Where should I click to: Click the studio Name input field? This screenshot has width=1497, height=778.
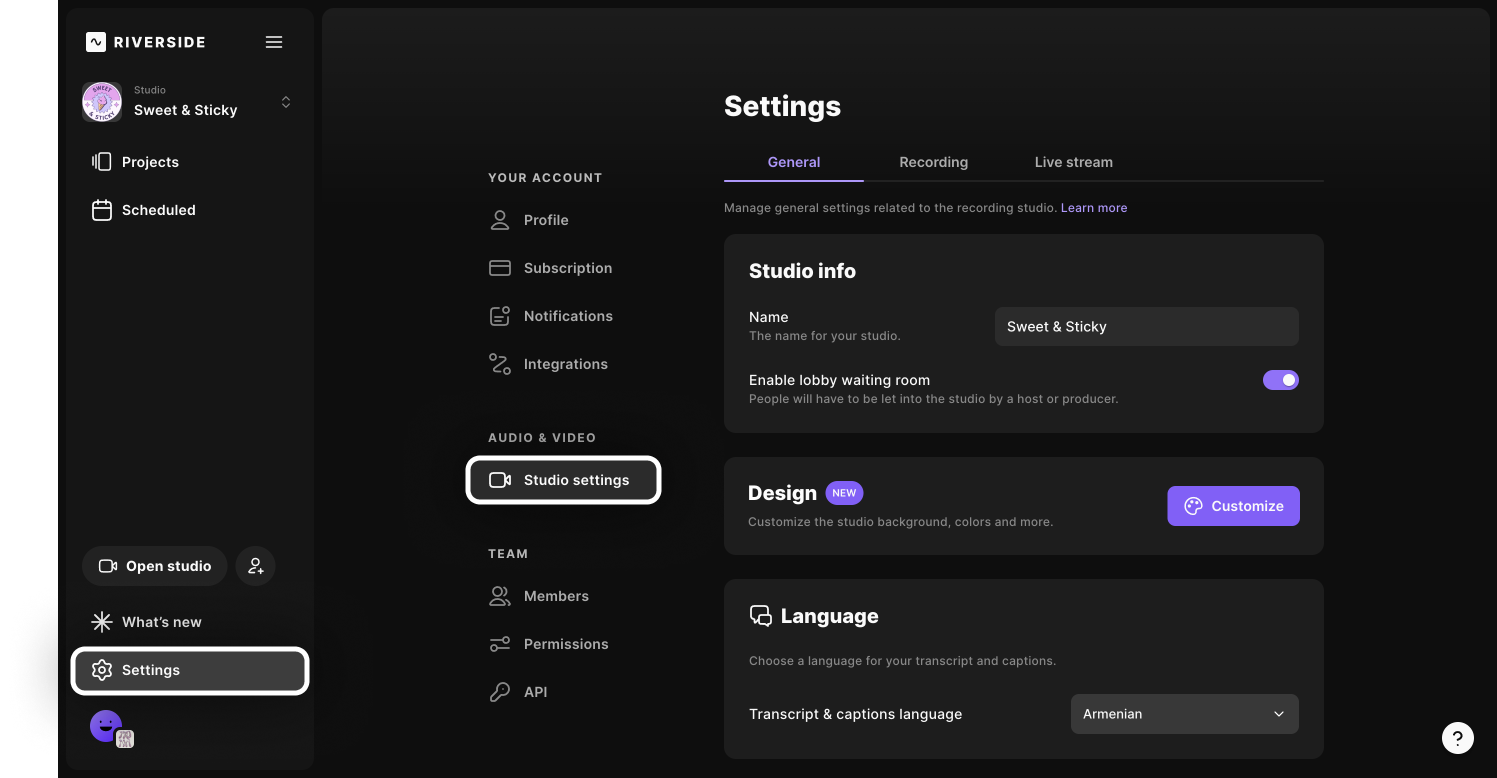coord(1146,327)
